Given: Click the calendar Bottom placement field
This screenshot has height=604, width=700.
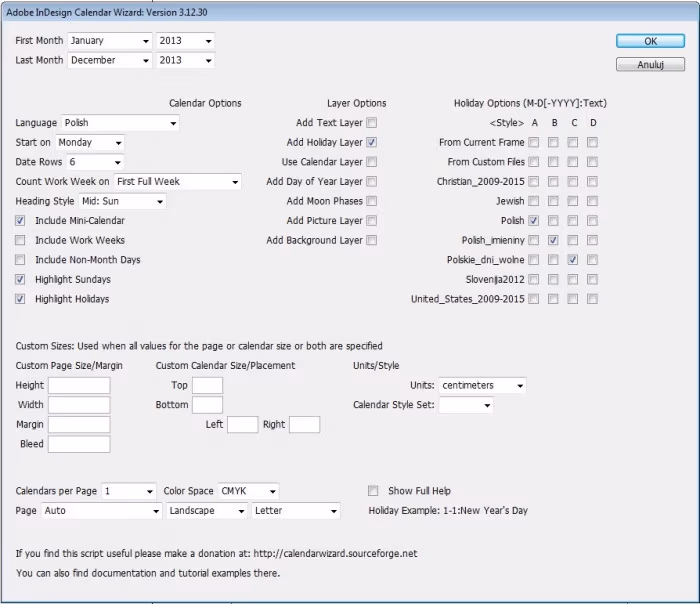Looking at the screenshot, I should [208, 405].
